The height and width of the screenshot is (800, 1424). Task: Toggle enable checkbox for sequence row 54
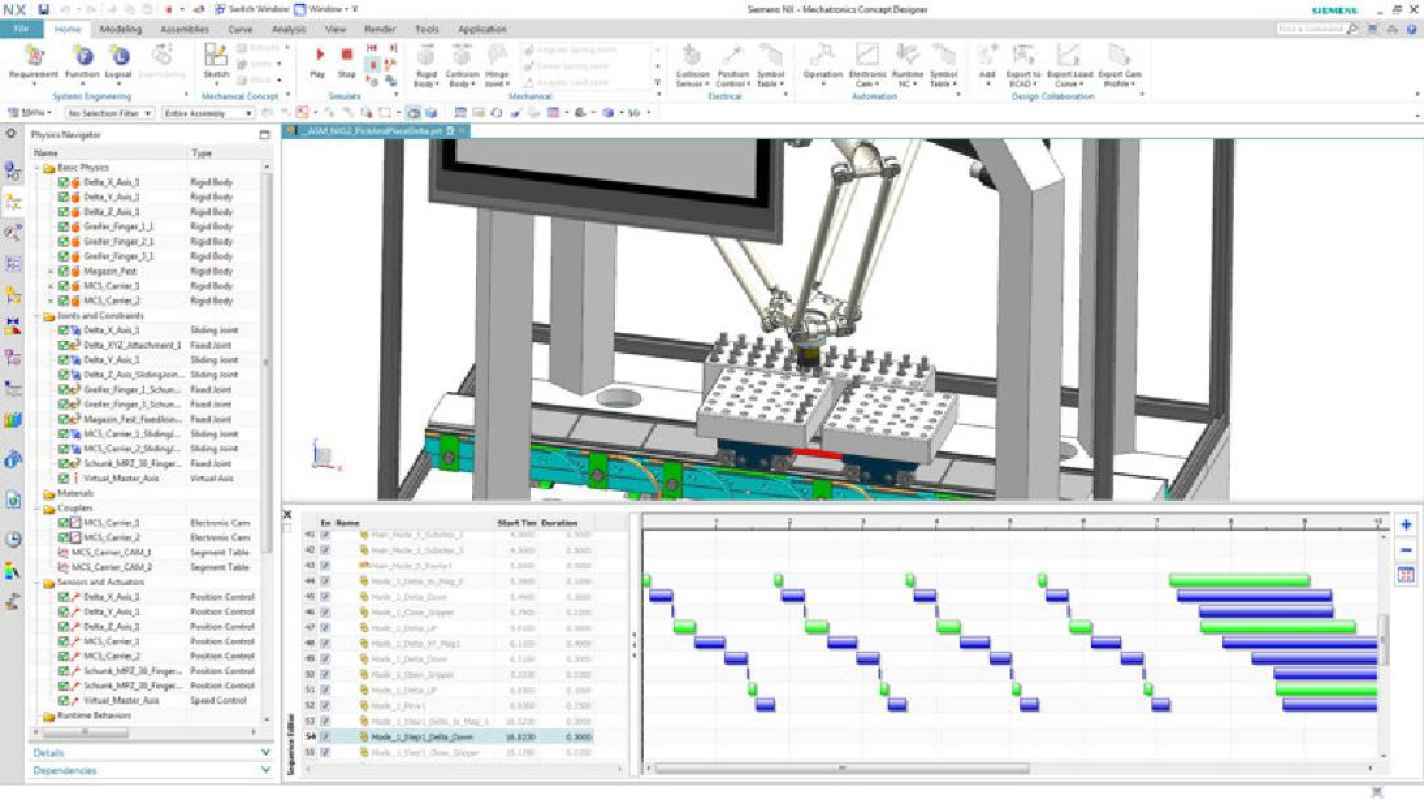pyautogui.click(x=325, y=737)
